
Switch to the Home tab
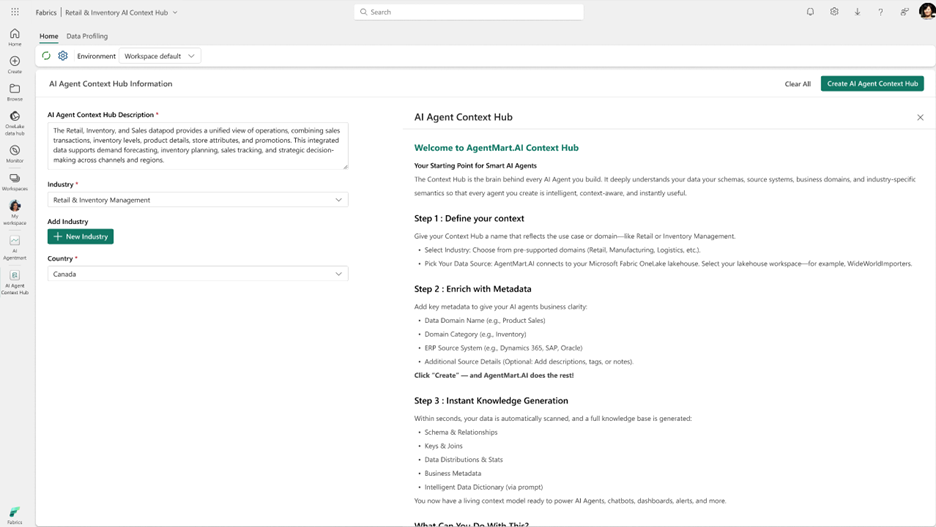coord(49,36)
